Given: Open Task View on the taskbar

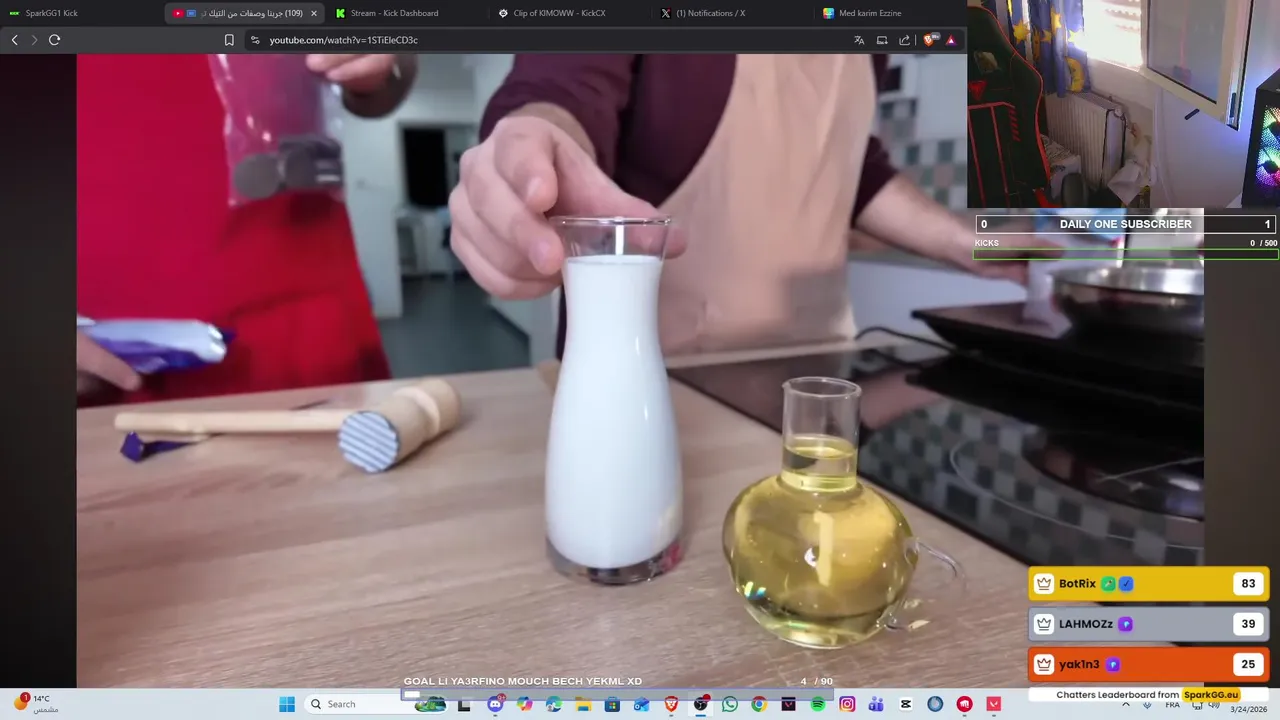Looking at the screenshot, I should (464, 704).
